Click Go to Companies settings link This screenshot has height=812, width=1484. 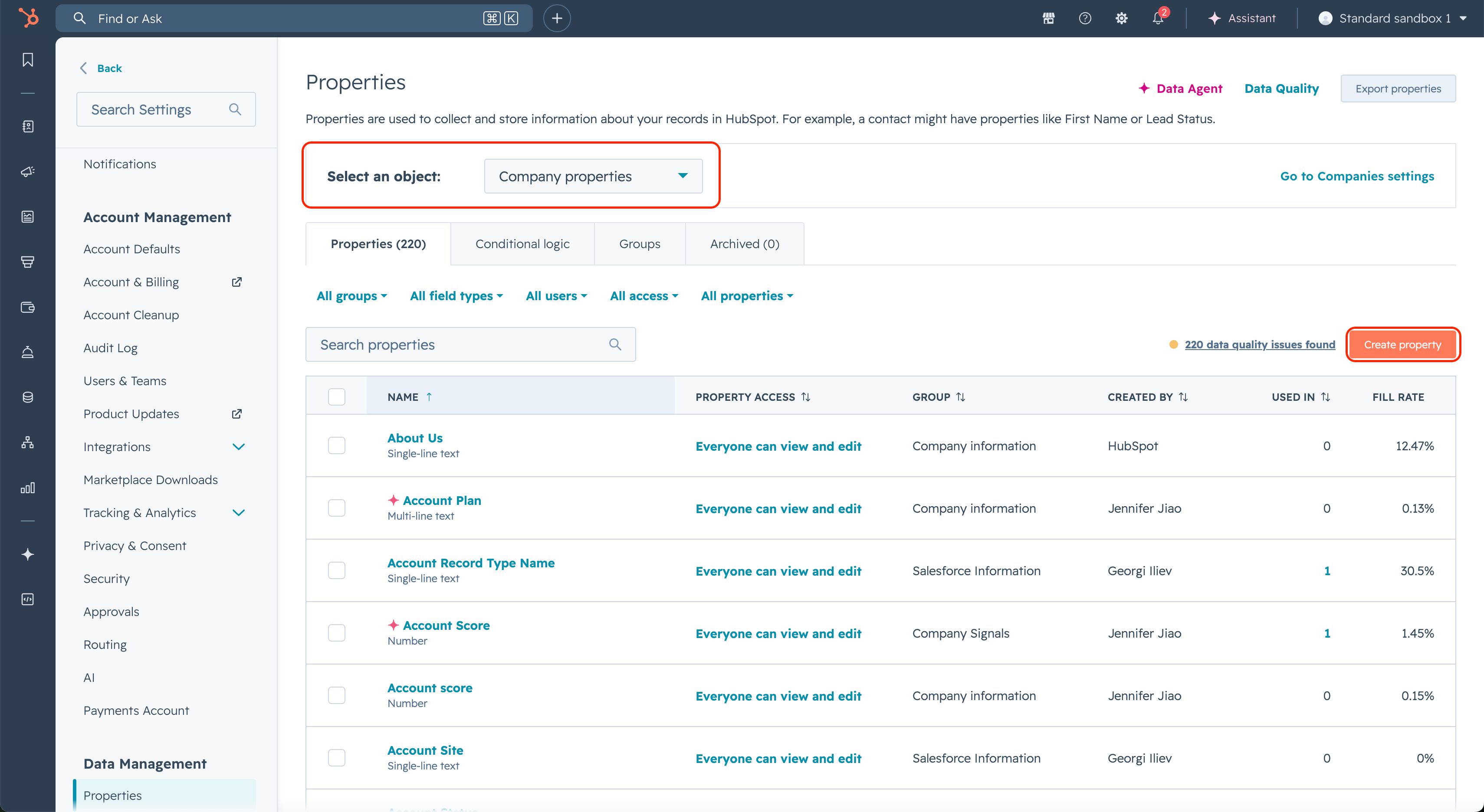tap(1357, 176)
